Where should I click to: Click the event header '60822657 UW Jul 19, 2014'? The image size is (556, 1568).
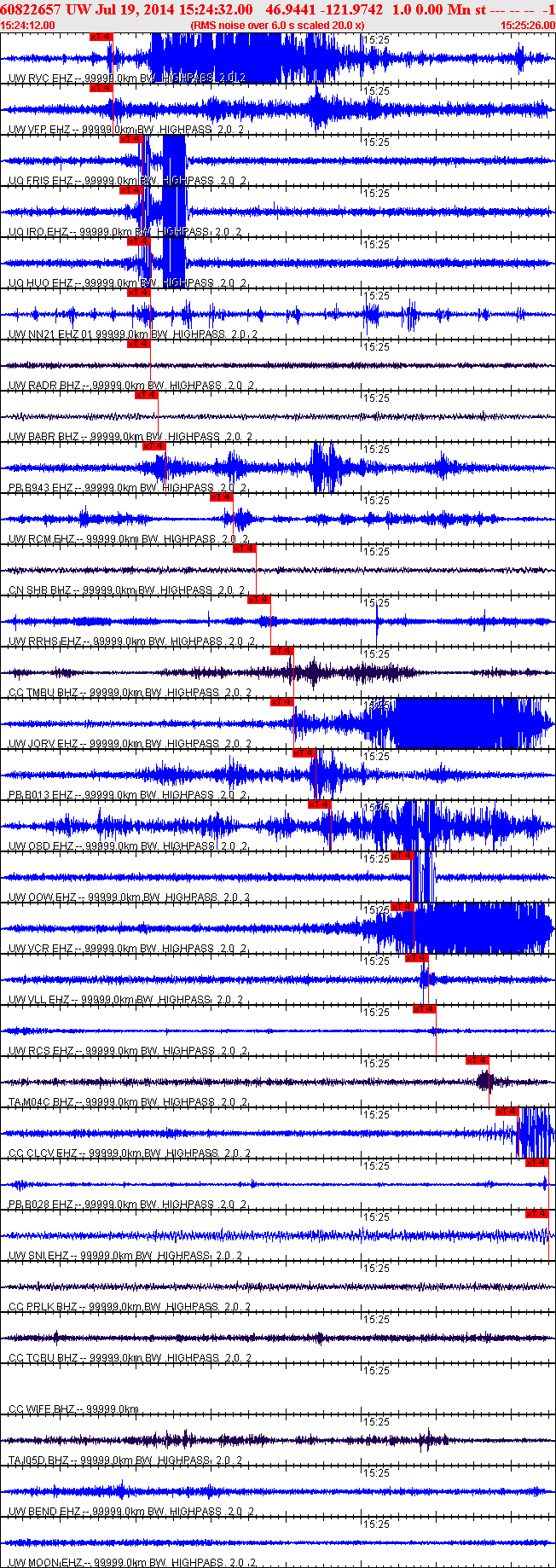(x=87, y=9)
